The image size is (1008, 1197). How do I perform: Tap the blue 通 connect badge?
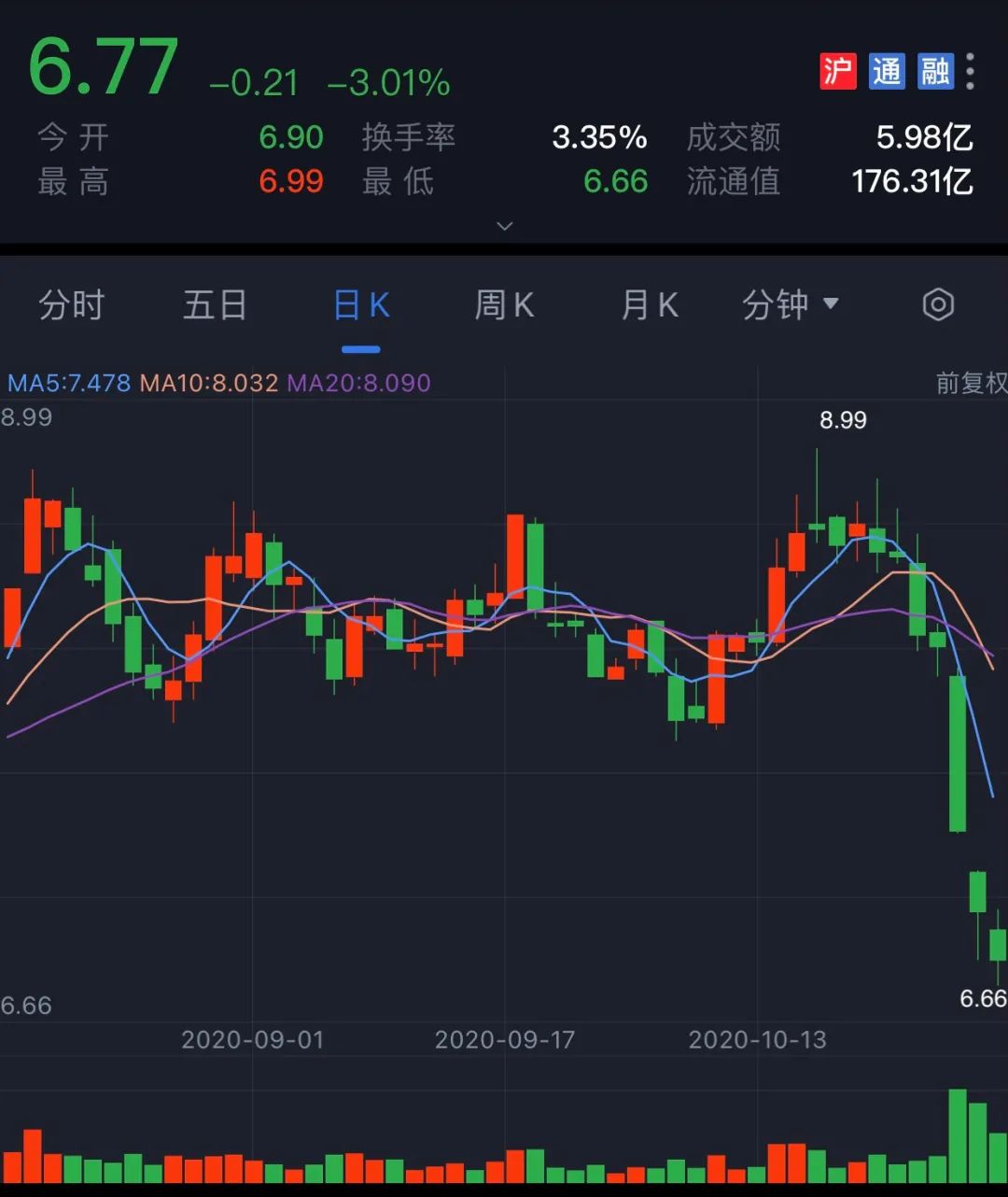(887, 71)
